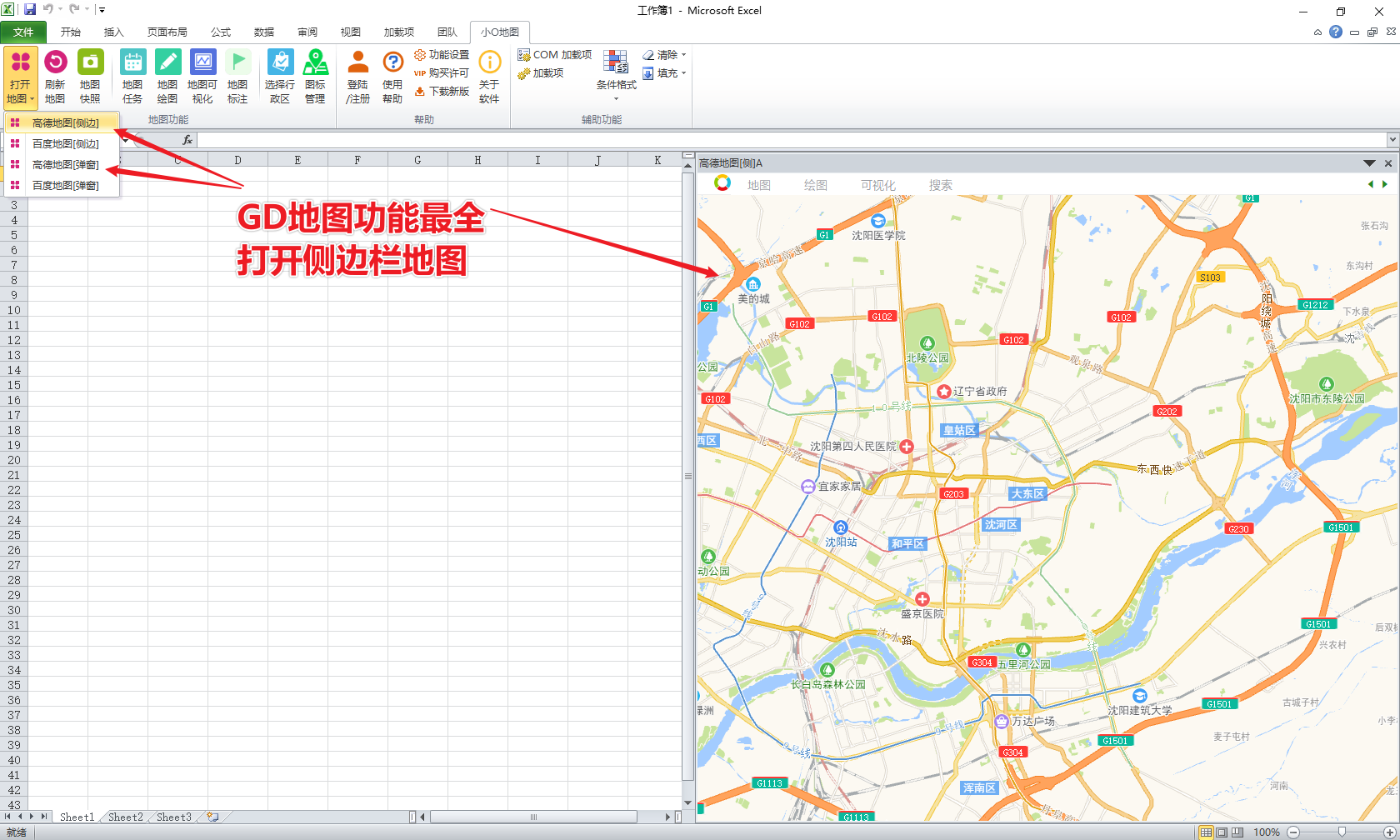The height and width of the screenshot is (840, 1400).
Task: Click the 地图快照 snapshot icon
Action: tap(90, 77)
